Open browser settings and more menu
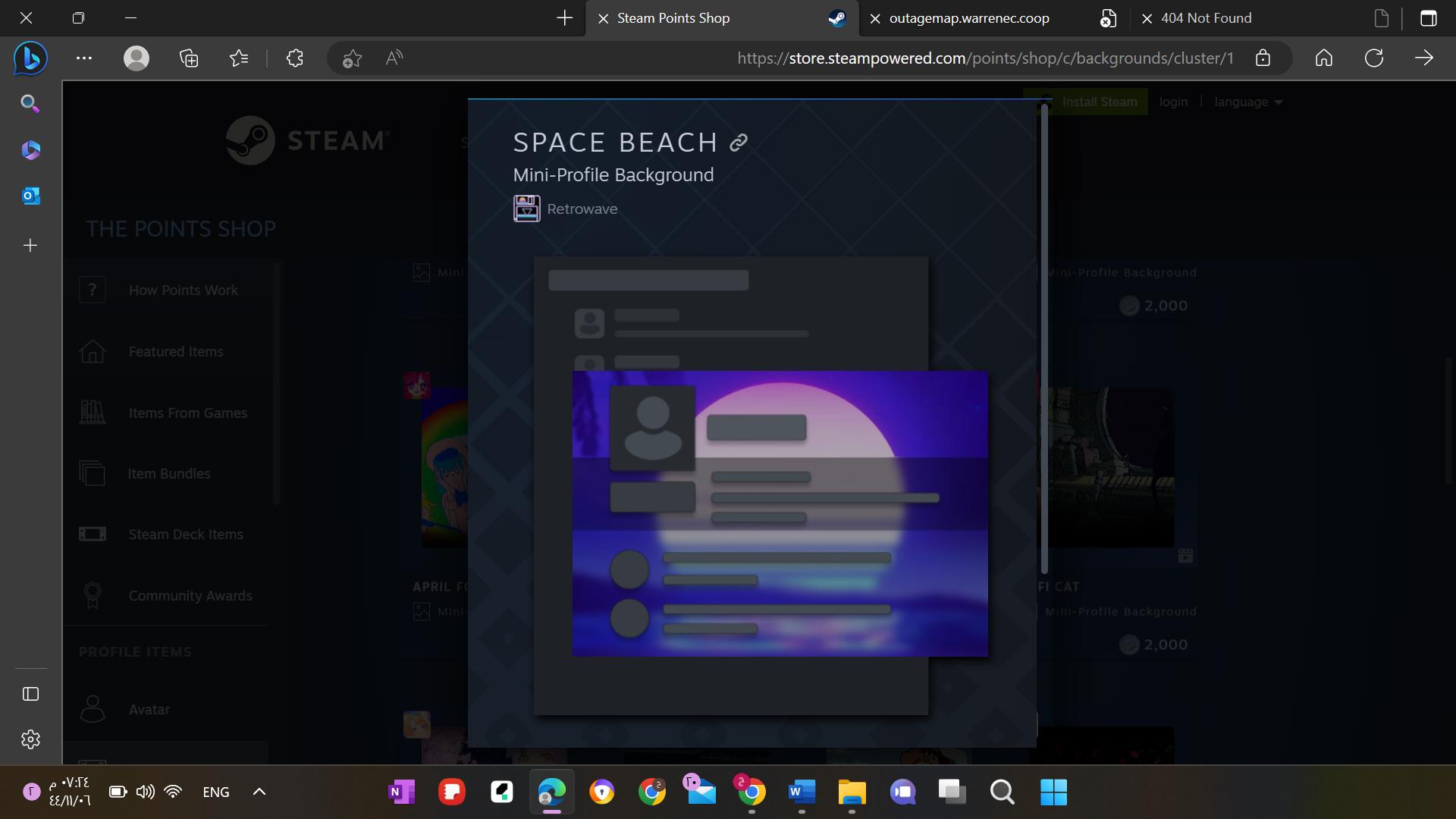This screenshot has height=819, width=1456. pyautogui.click(x=84, y=58)
